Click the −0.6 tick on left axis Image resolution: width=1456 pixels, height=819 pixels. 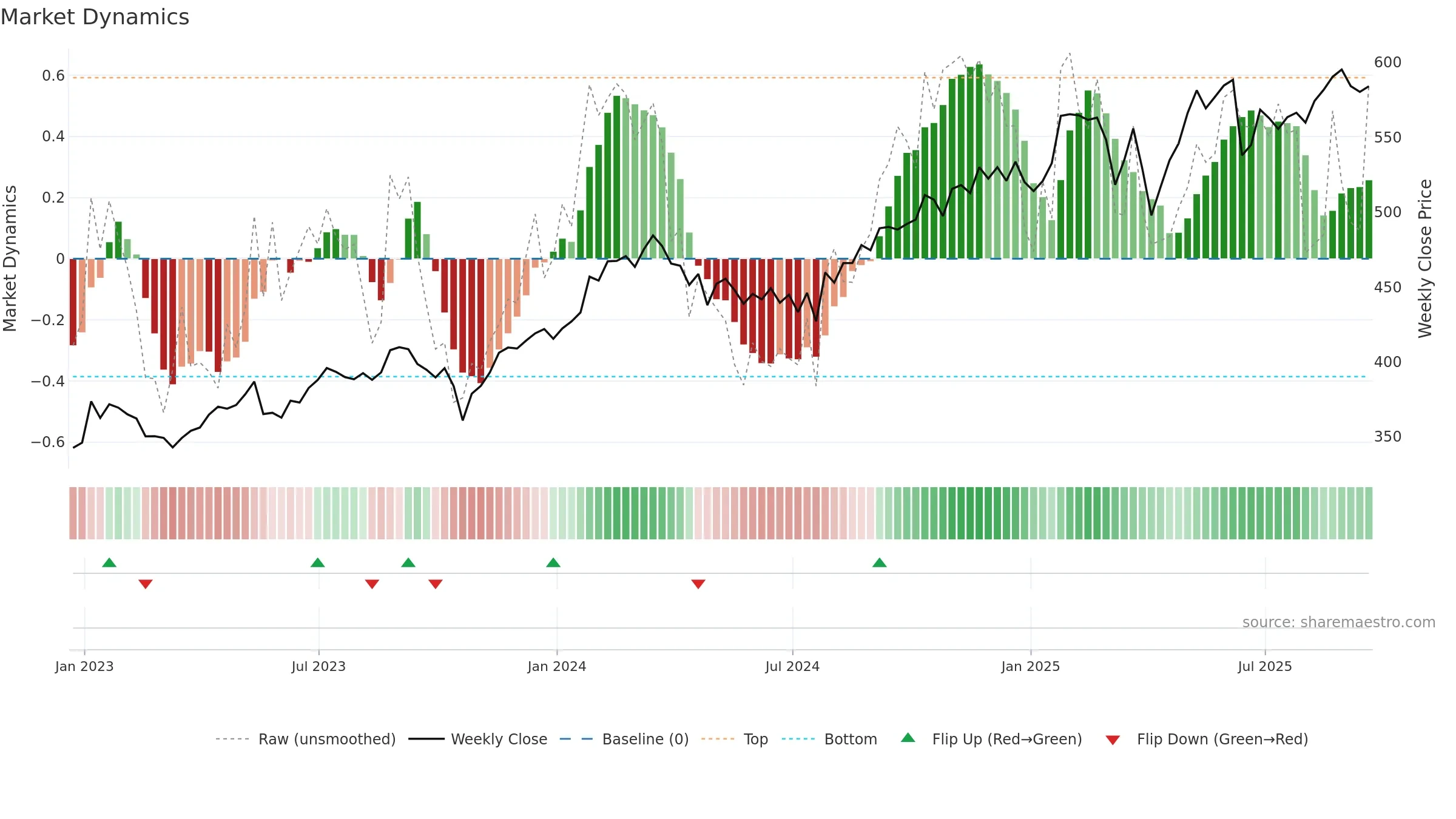coord(48,442)
